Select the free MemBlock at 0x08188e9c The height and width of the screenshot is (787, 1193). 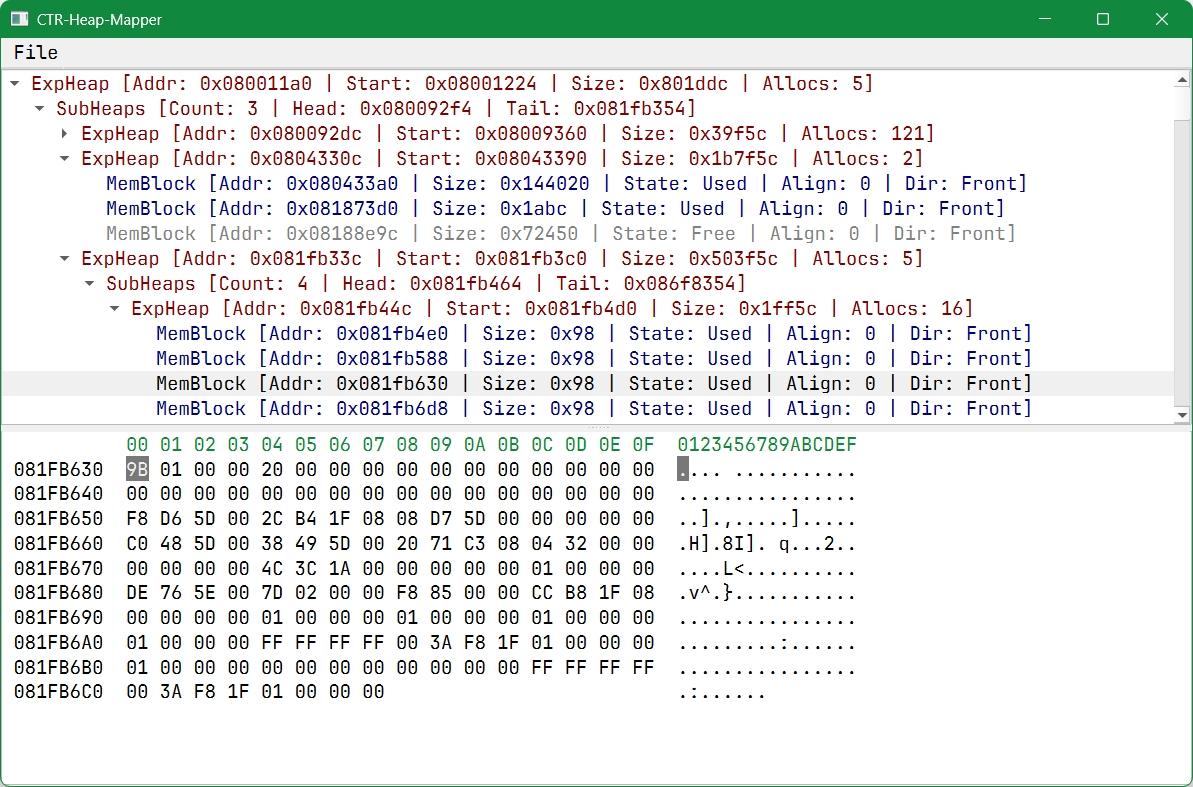click(561, 234)
